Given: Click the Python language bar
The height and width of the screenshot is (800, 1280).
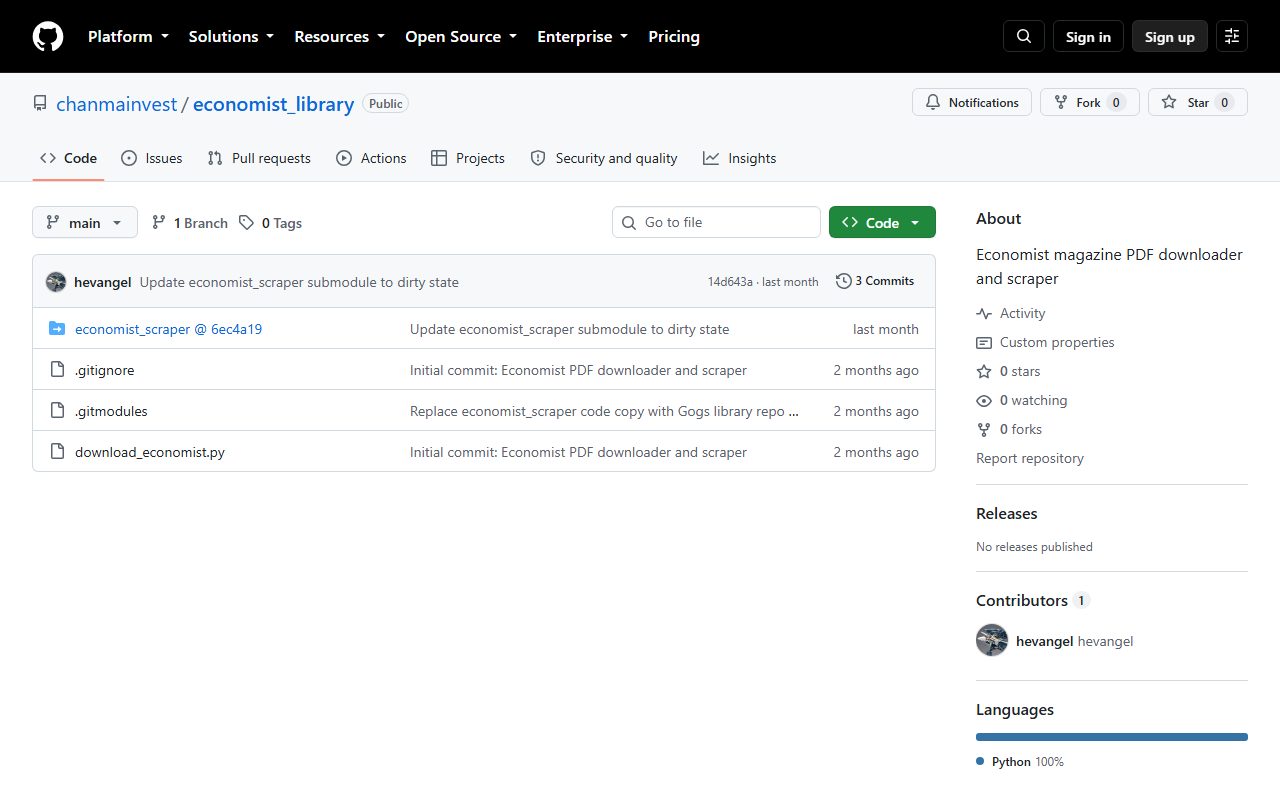Looking at the screenshot, I should pos(1112,737).
